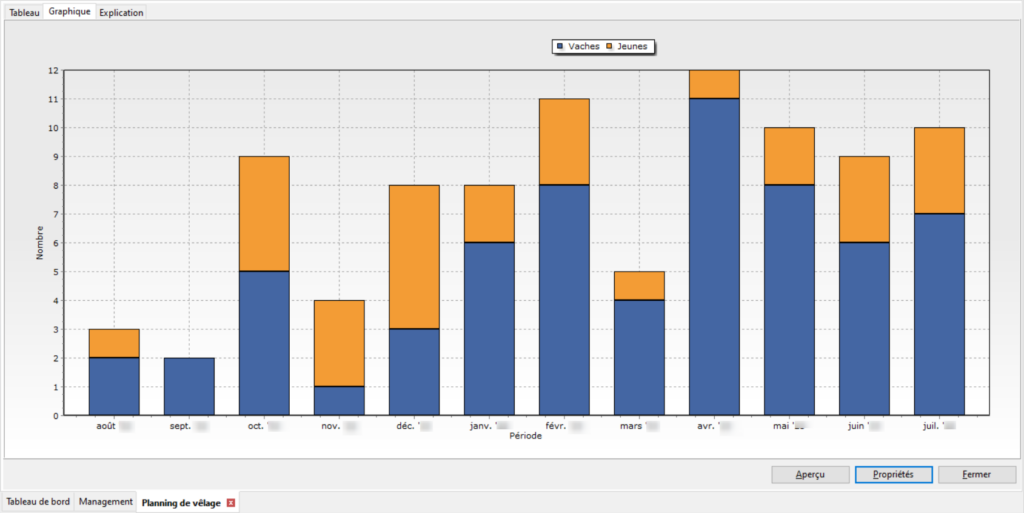Screen dimensions: 1024x513
Task: Close the Planning de vêlage tab
Action: click(x=231, y=502)
